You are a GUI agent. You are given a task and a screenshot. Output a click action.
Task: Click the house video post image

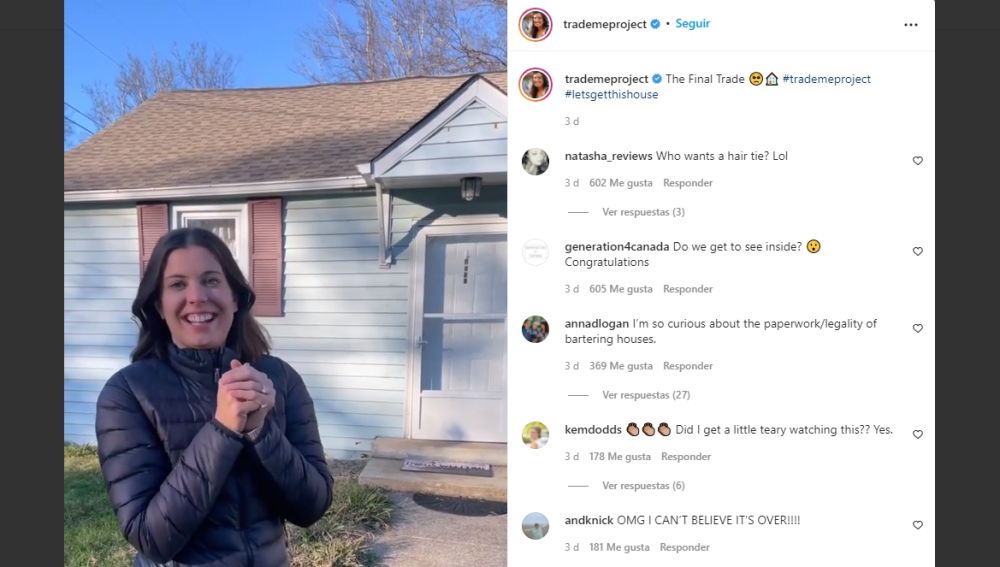pos(286,283)
